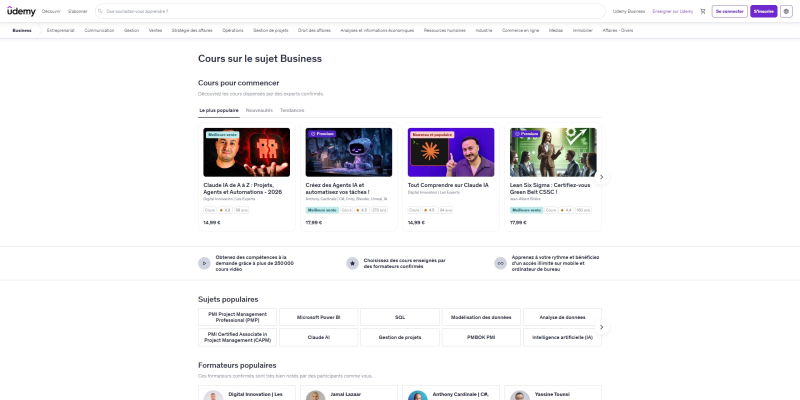The height and width of the screenshot is (400, 800).
Task: Click Premium badge on Agents IA thumbnail
Action: [x=322, y=134]
